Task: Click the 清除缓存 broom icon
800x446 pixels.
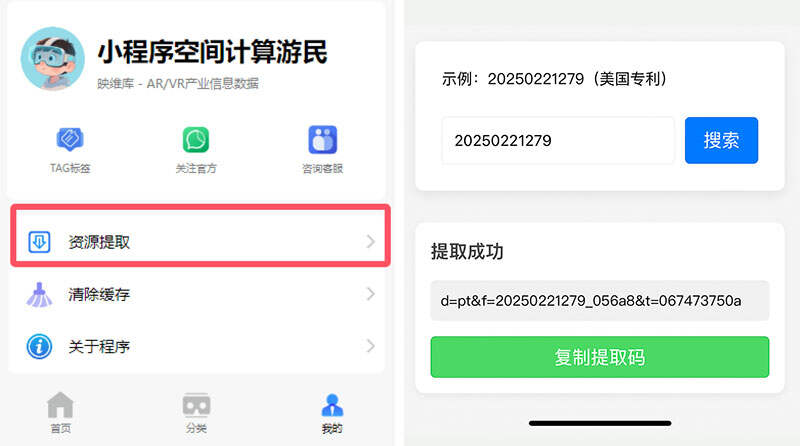Action: (x=39, y=294)
